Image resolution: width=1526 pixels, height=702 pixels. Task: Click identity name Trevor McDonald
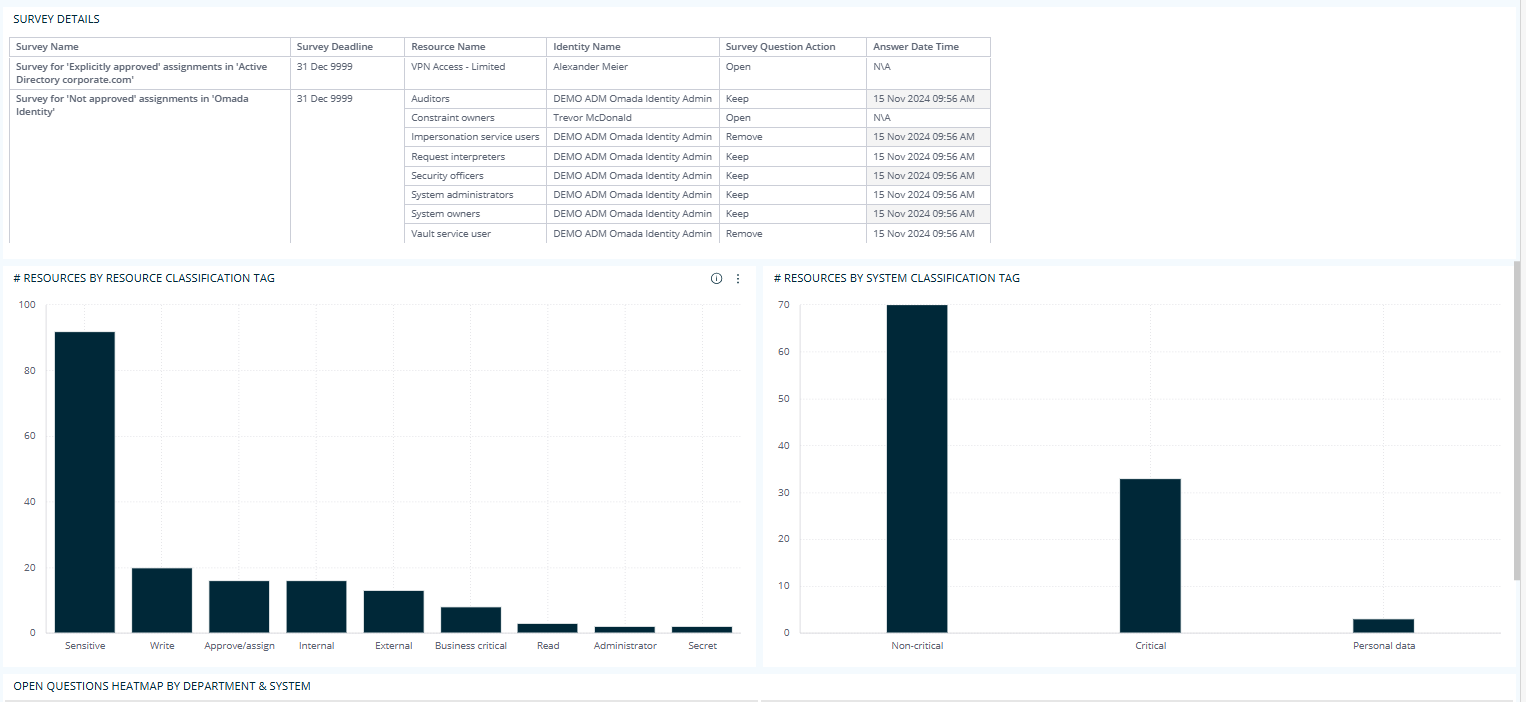pyautogui.click(x=594, y=117)
